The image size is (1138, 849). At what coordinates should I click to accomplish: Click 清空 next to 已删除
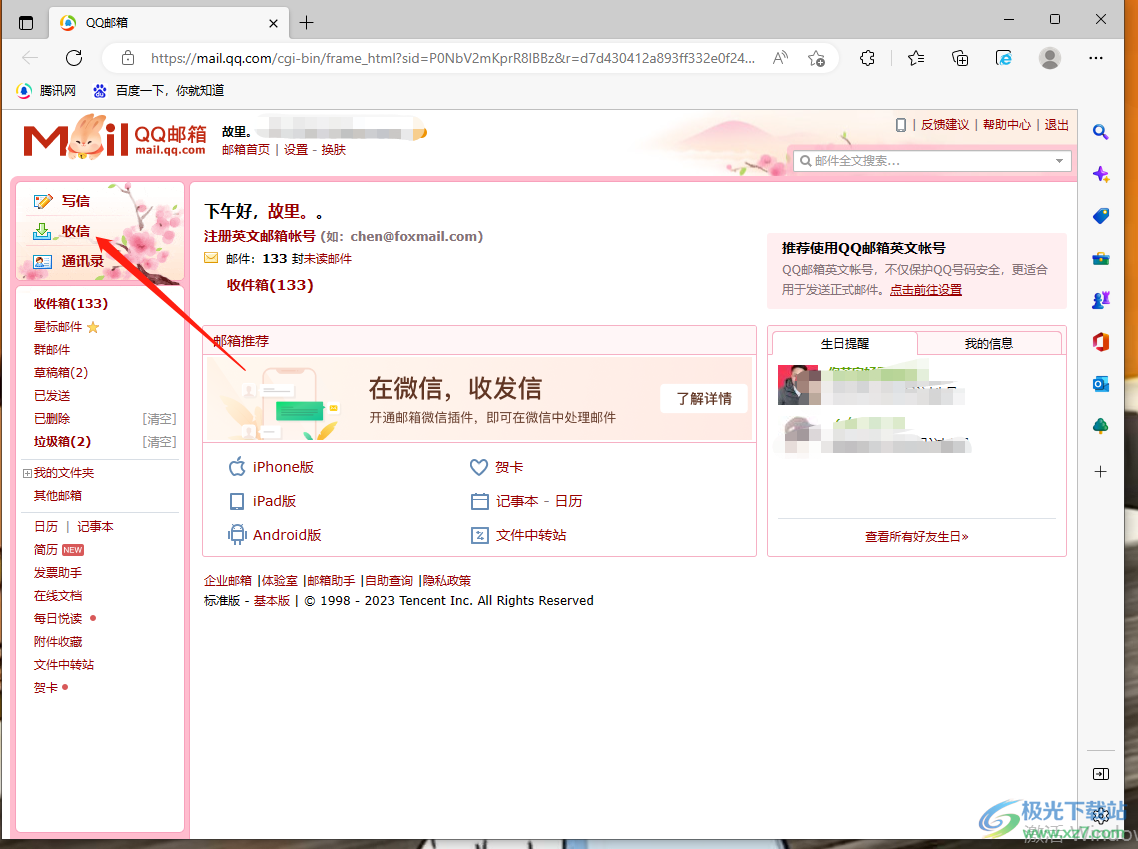click(x=160, y=419)
